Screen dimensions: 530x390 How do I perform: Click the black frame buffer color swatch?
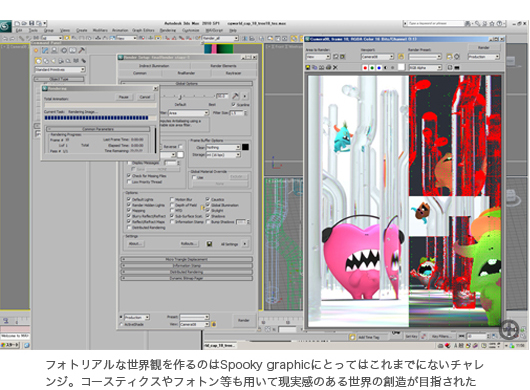pos(245,147)
